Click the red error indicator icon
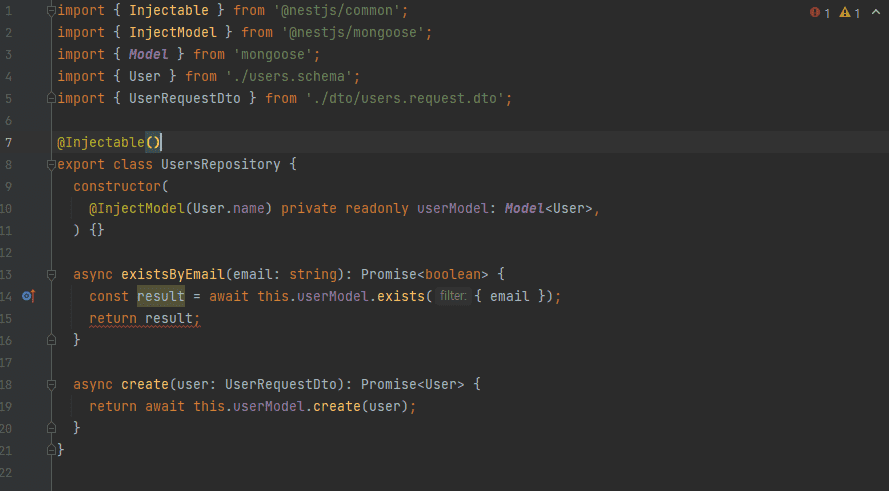Viewport: 889px width, 491px height. [815, 12]
